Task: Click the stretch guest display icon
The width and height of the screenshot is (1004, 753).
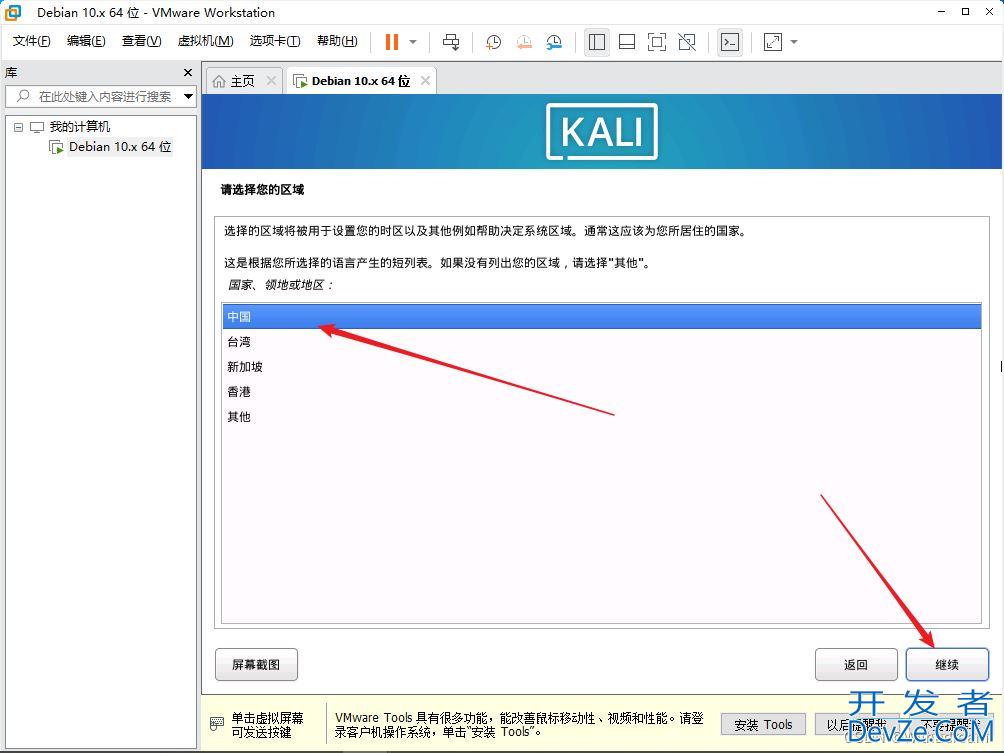Action: coord(773,42)
